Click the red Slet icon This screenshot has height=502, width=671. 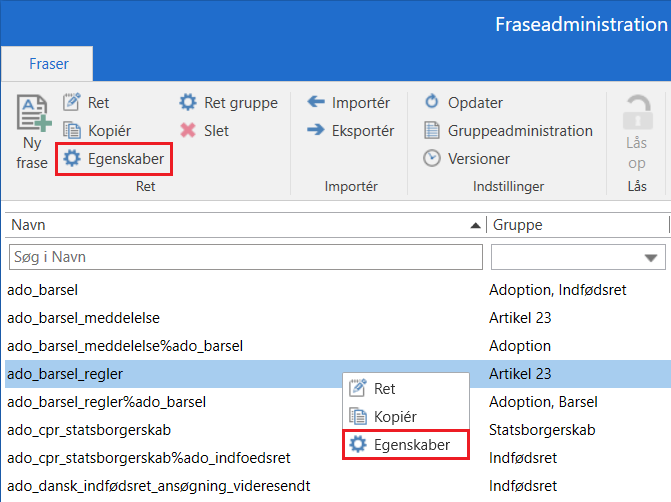pyautogui.click(x=188, y=131)
